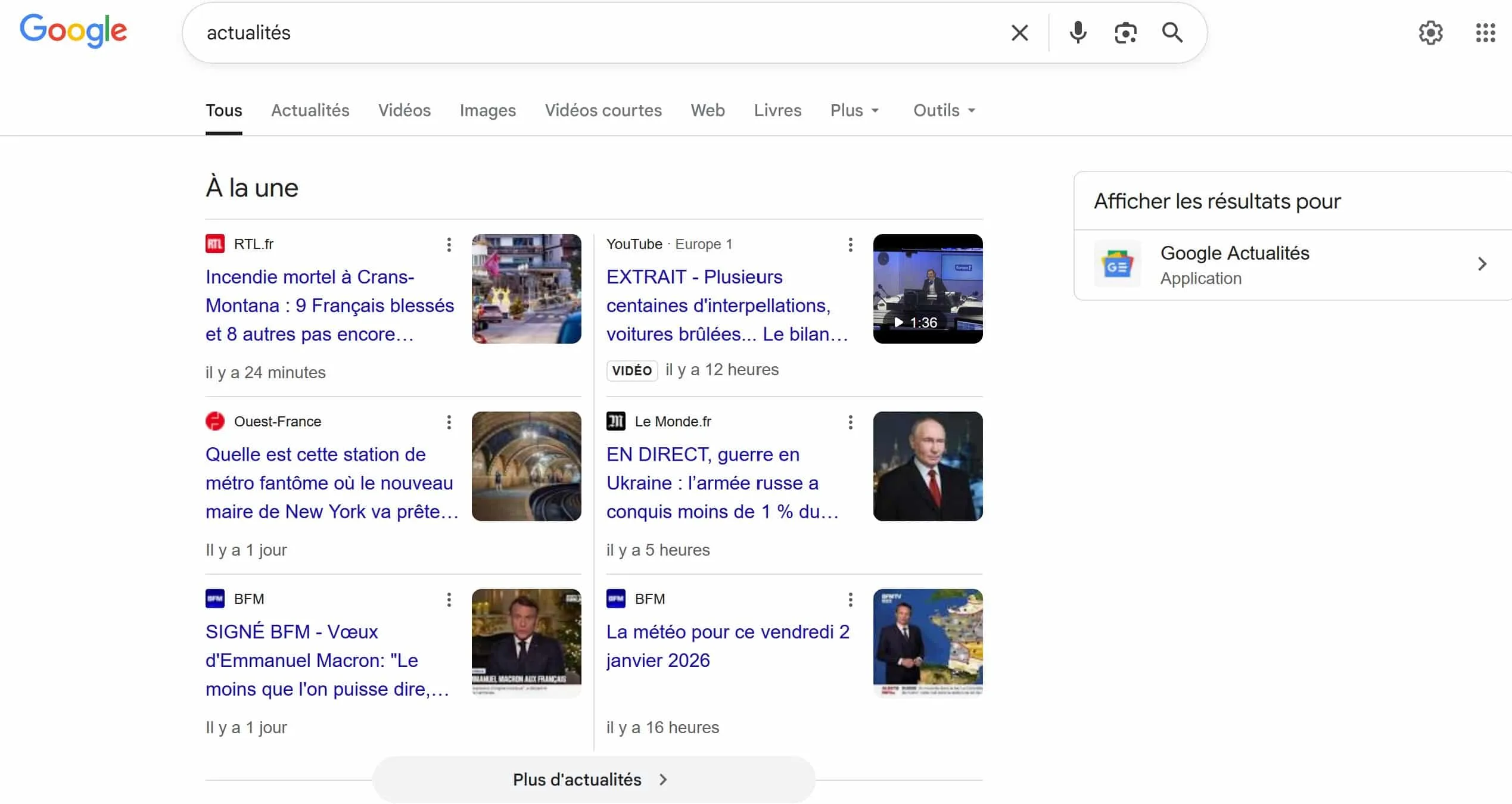This screenshot has height=804, width=1512.
Task: Open quick settings gear icon
Action: point(1430,33)
